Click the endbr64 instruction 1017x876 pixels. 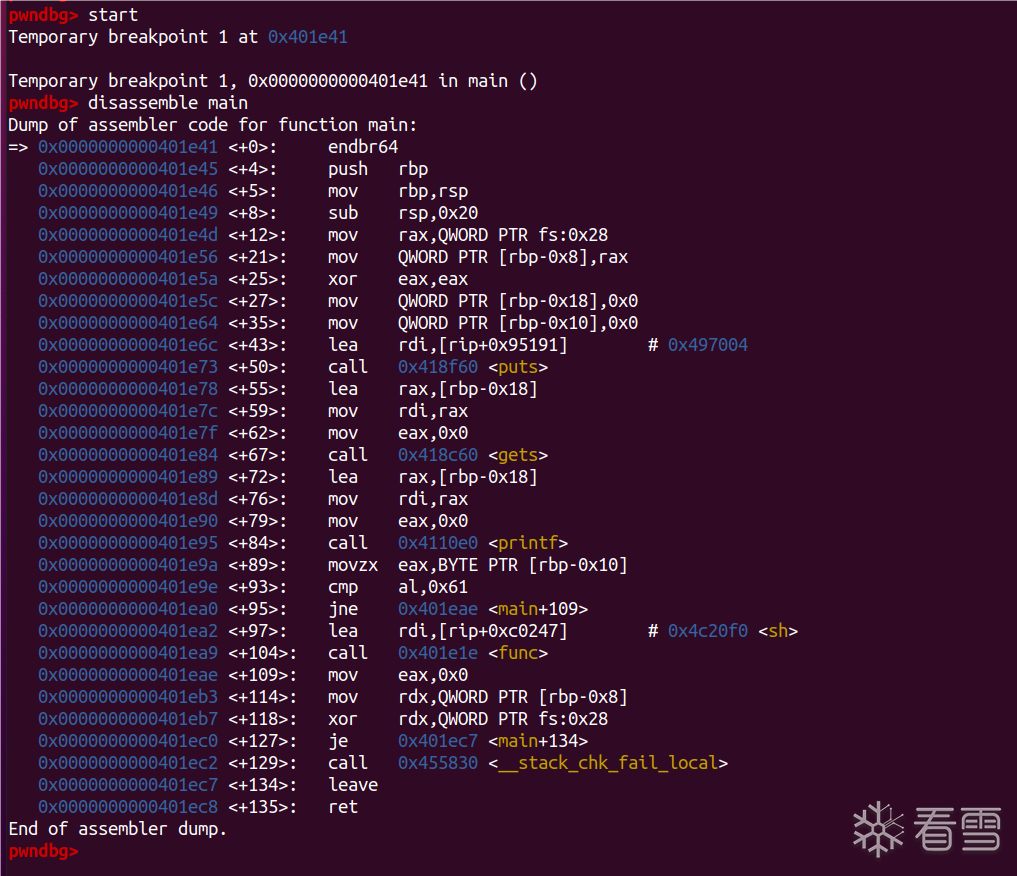[x=363, y=147]
